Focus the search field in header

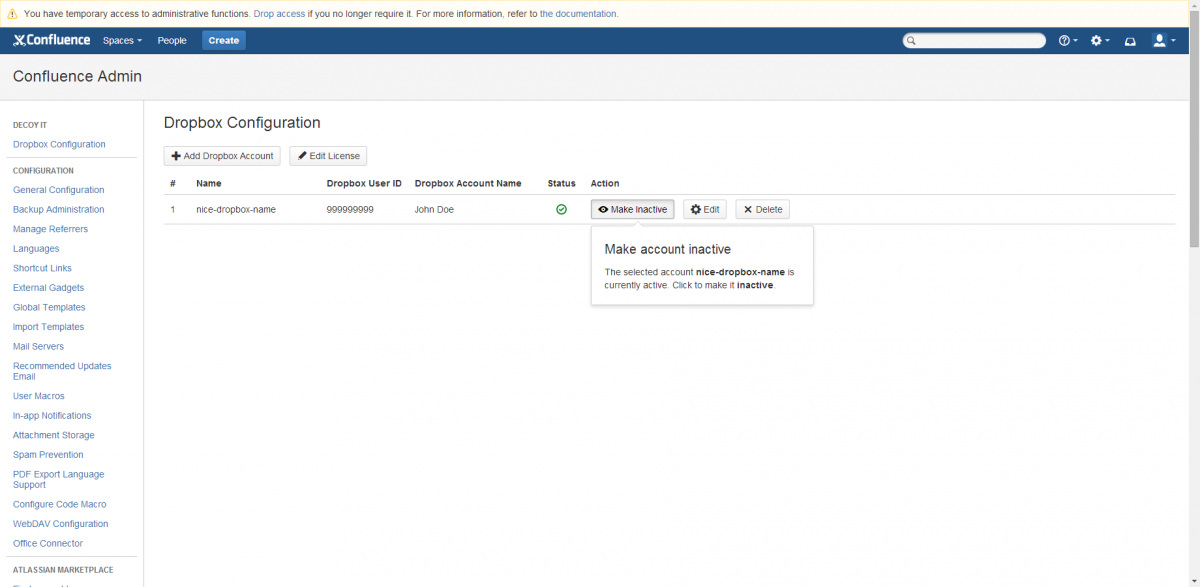point(974,41)
